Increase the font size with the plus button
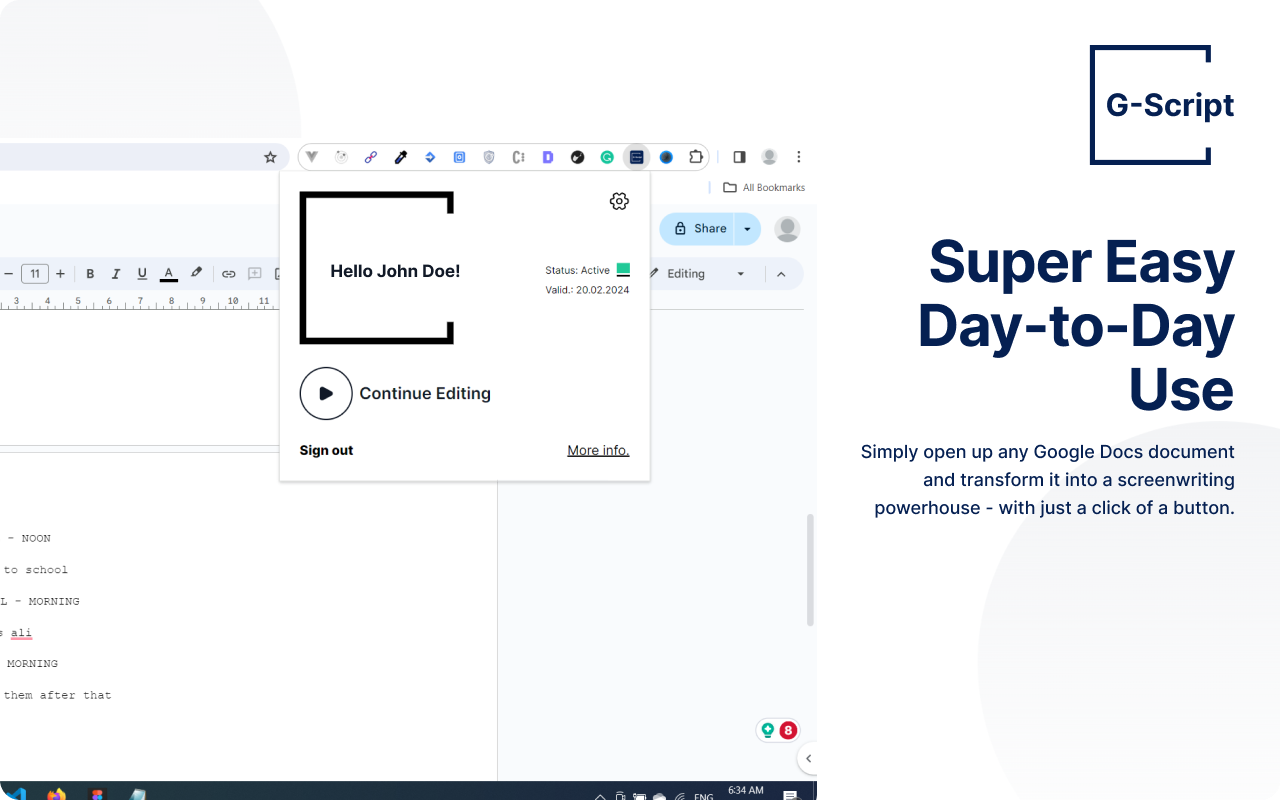 coord(60,274)
